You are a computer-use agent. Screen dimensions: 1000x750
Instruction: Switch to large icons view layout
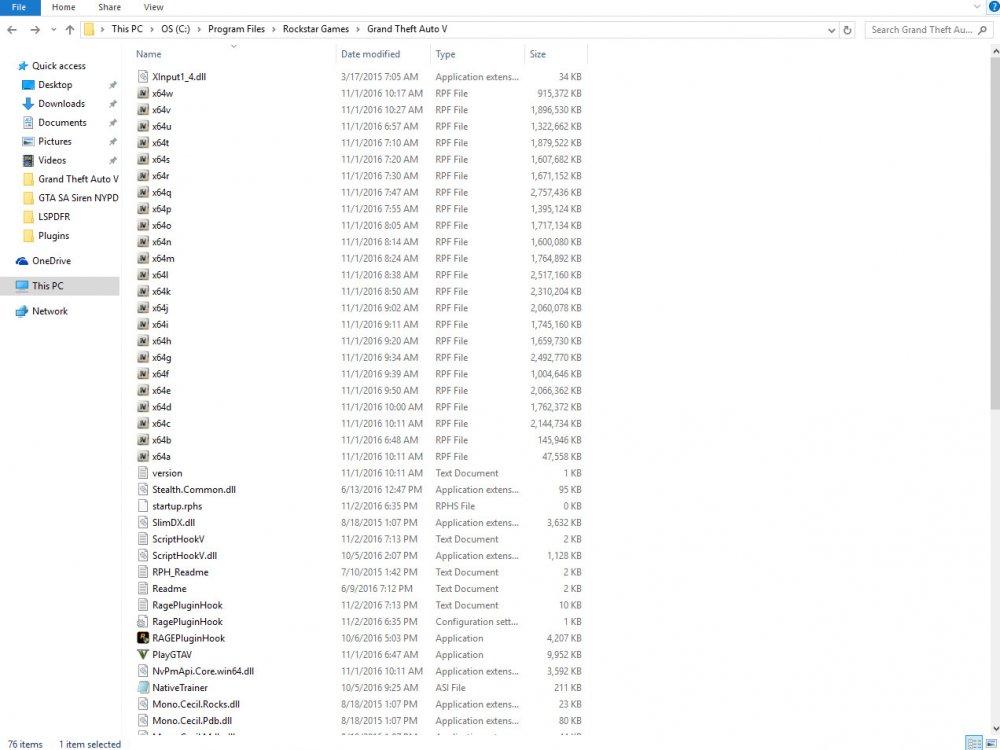click(x=991, y=744)
